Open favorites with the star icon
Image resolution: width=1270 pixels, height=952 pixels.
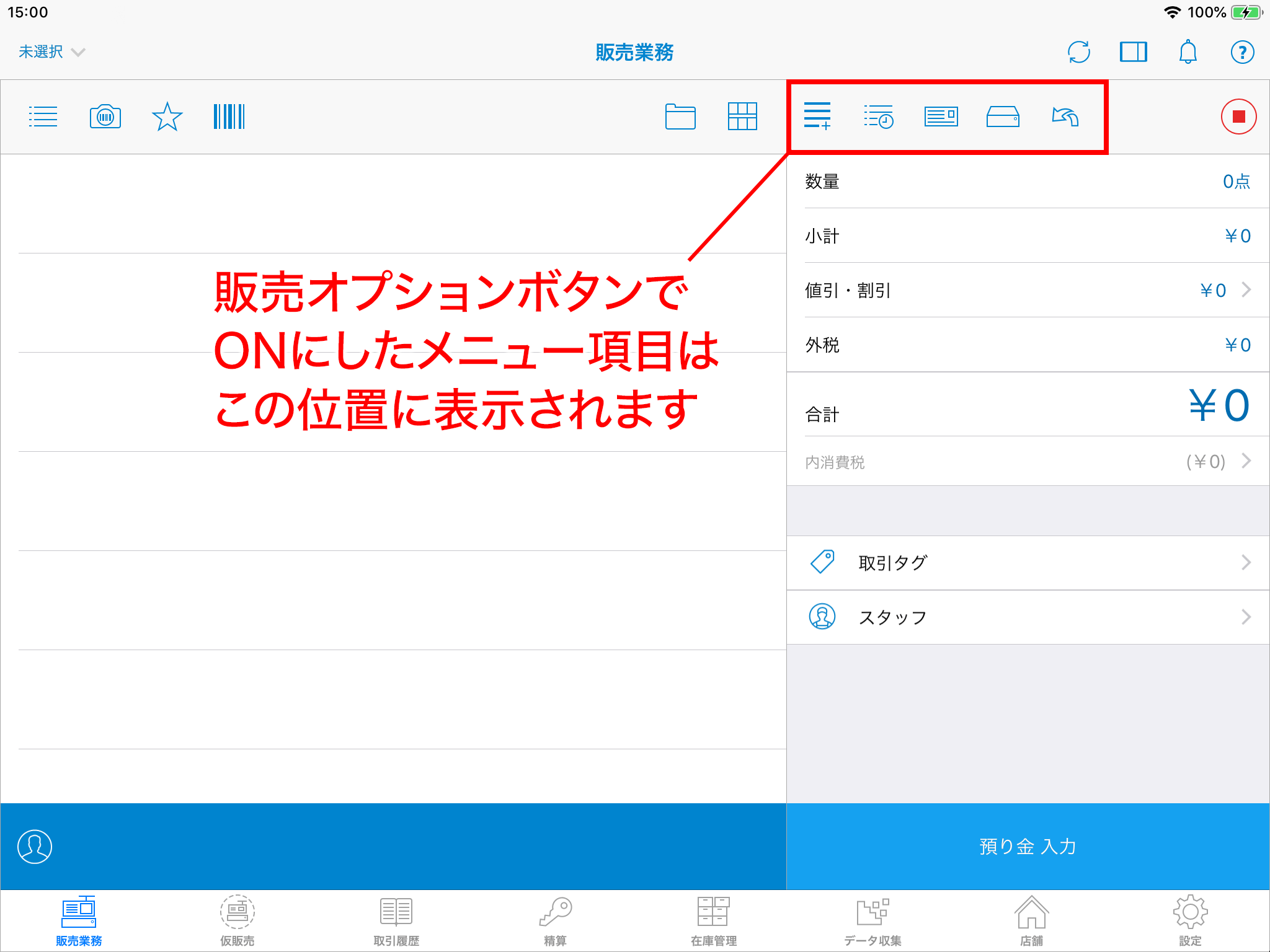point(167,117)
